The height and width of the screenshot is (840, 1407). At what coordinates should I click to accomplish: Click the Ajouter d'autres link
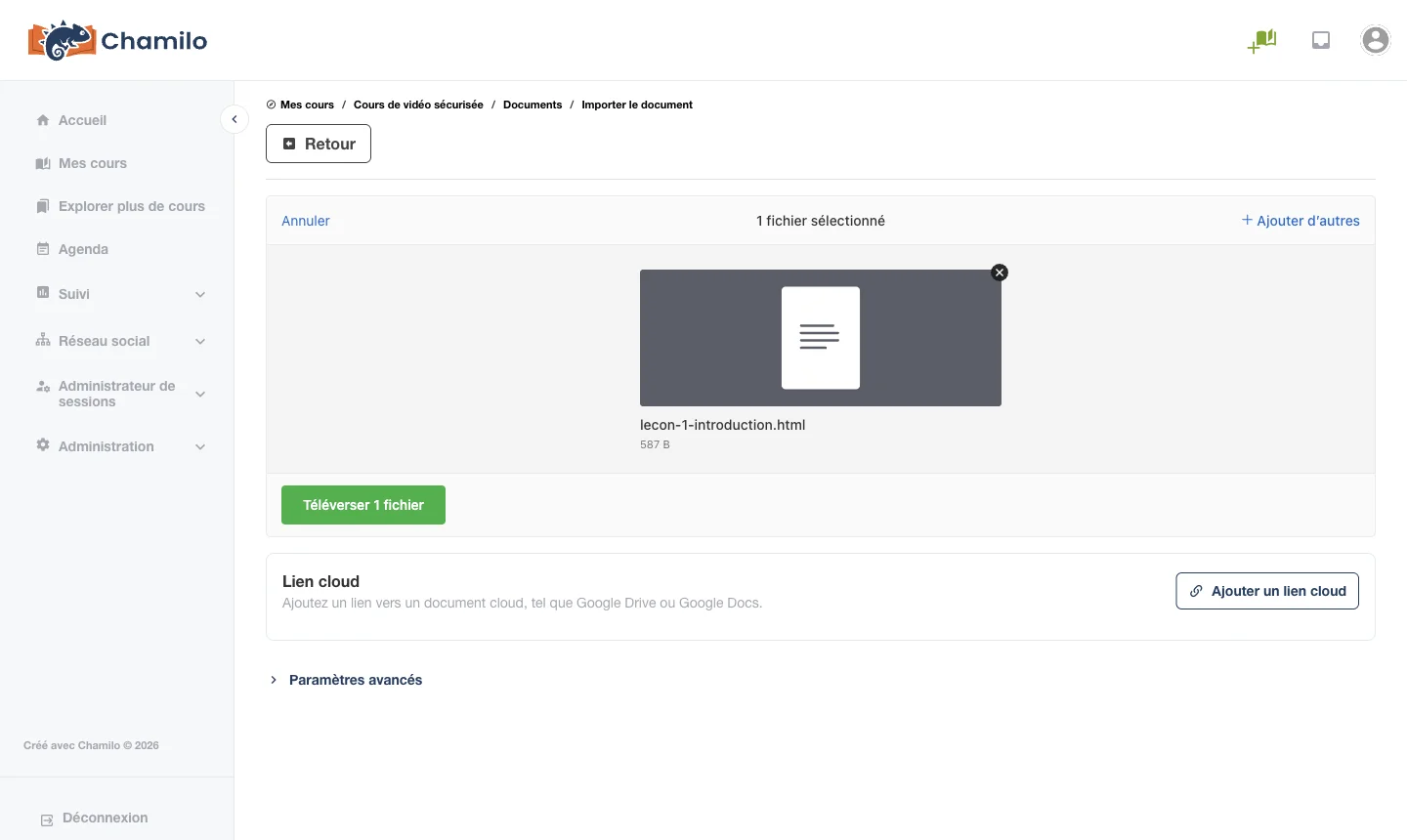1300,221
